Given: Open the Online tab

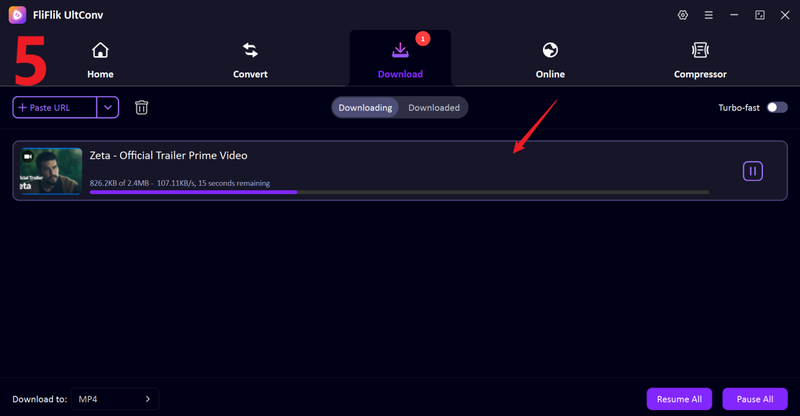Looking at the screenshot, I should [x=550, y=60].
